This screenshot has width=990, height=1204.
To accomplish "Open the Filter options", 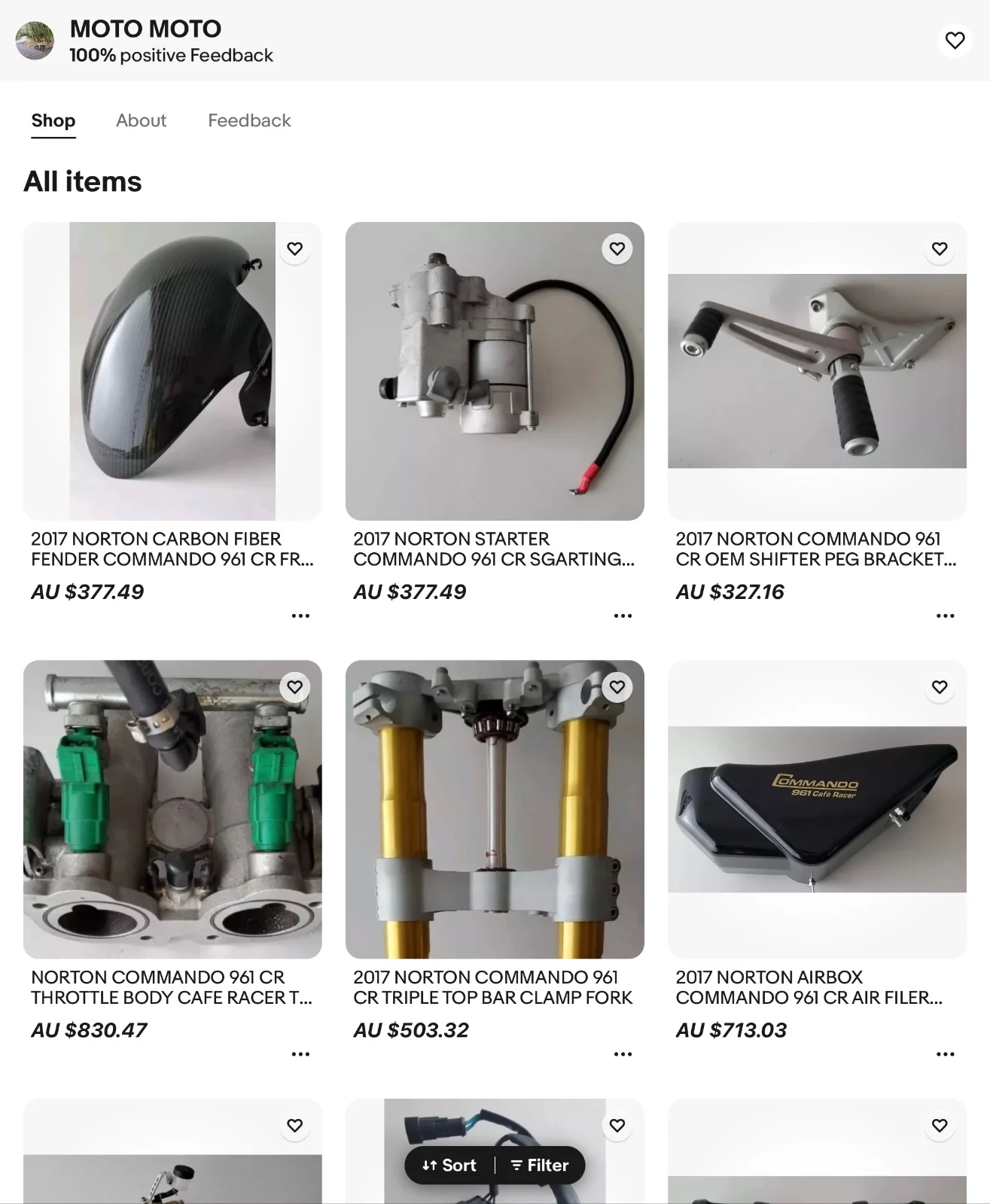I will pyautogui.click(x=540, y=1166).
